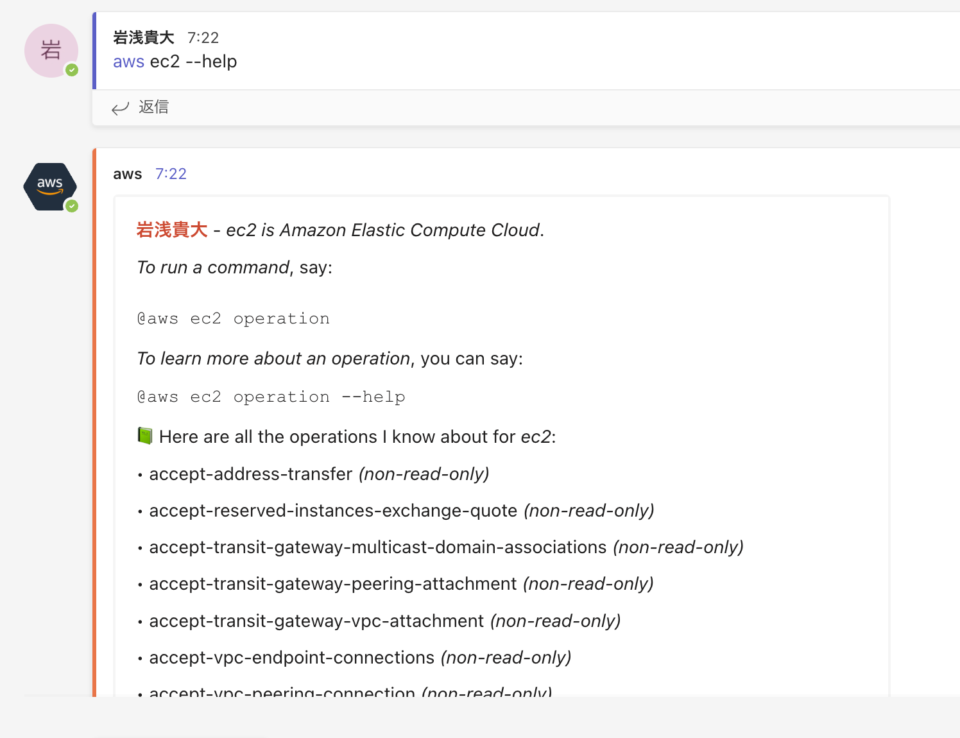Click the aws bot name header
The image size is (960, 738).
point(127,173)
